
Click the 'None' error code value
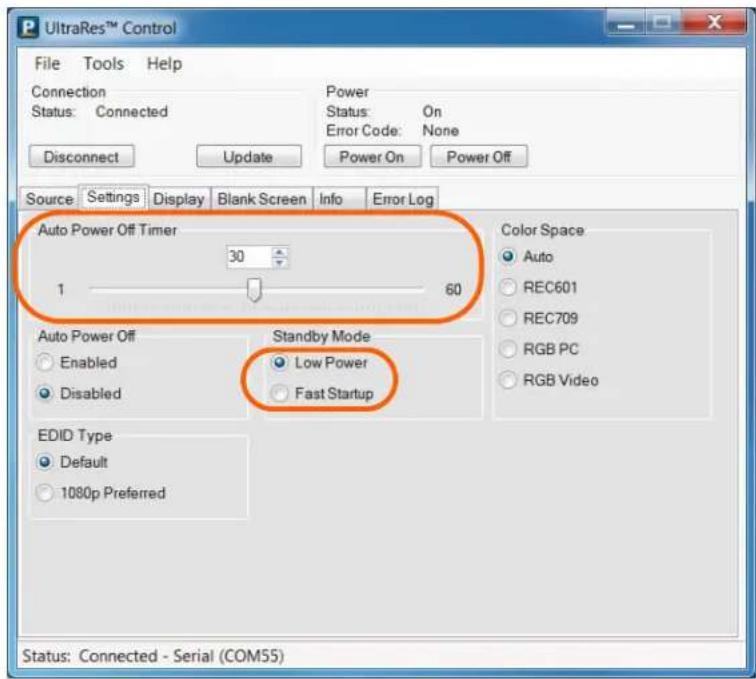441,131
